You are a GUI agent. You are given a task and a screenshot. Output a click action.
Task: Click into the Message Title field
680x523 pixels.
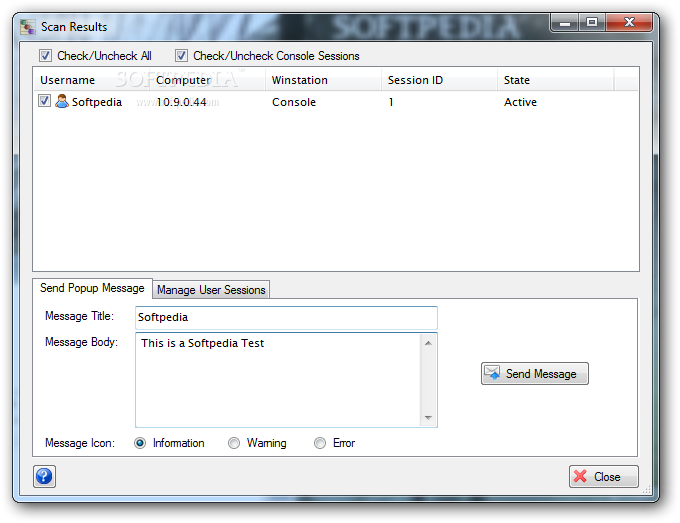tap(286, 317)
